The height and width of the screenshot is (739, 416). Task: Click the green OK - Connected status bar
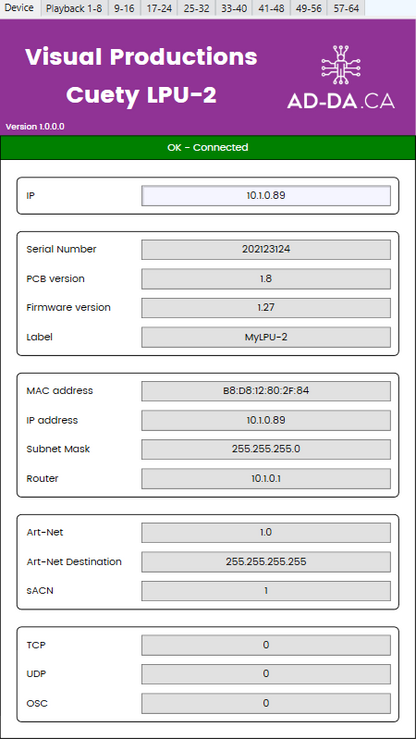click(208, 148)
